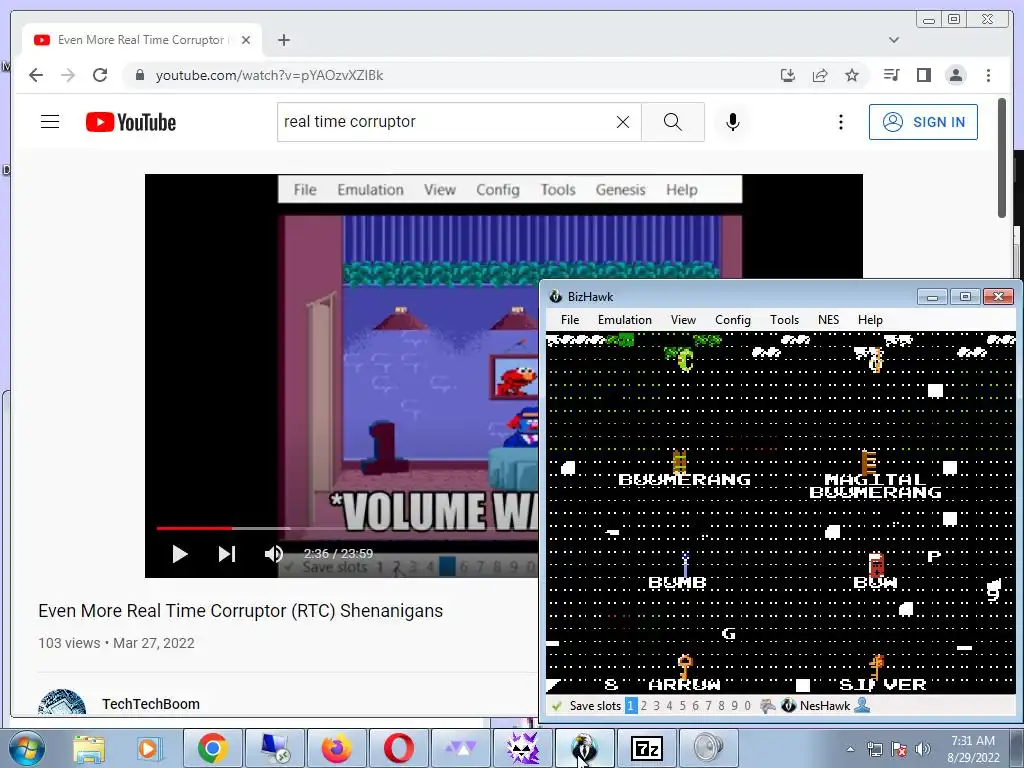
Task: Click the install/download page icon in address bar
Action: click(788, 75)
